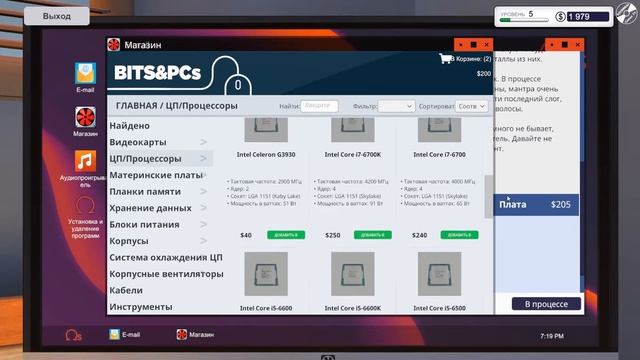This screenshot has height=360, width=640.
Task: Select the Система охлаждения ЦП category
Action: point(166,257)
